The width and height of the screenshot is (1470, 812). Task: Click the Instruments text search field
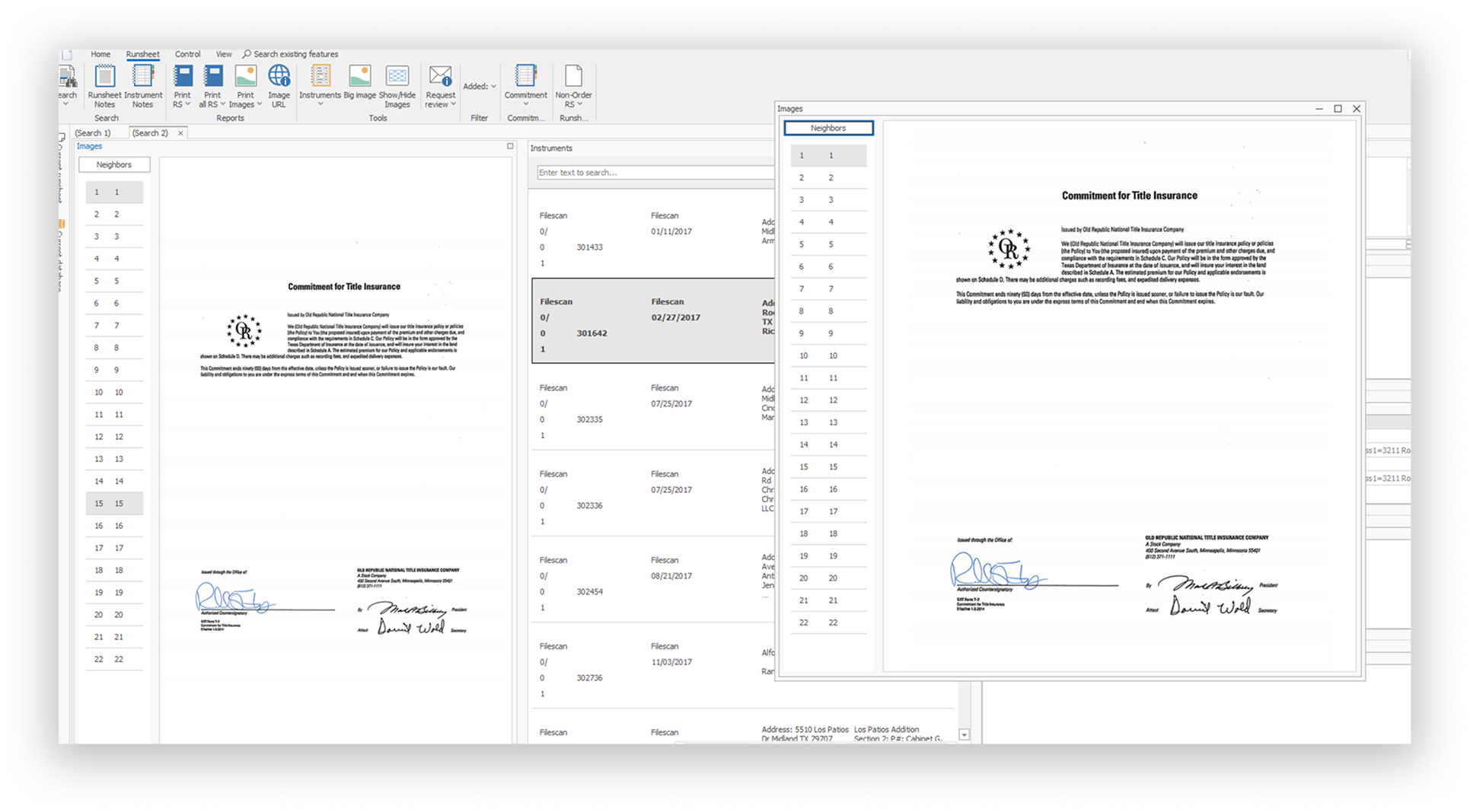point(655,173)
